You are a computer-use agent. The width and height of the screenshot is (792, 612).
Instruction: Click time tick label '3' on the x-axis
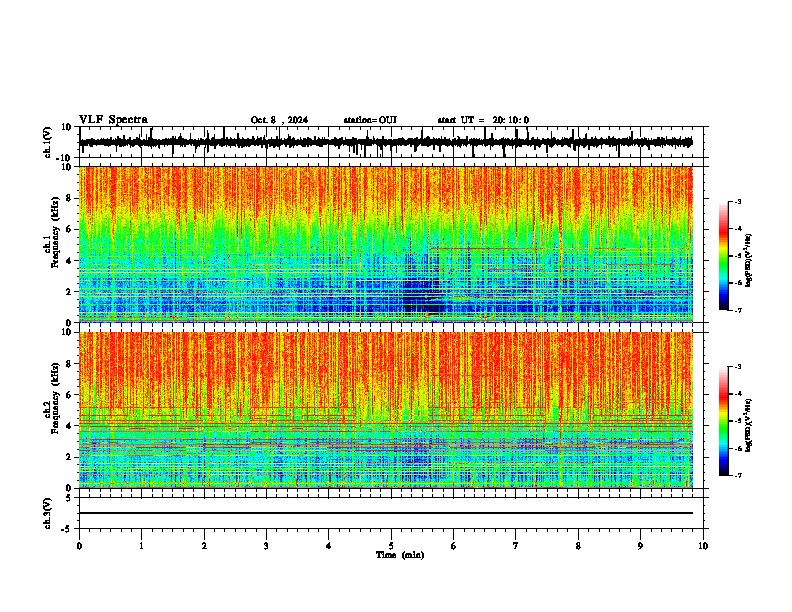coord(266,546)
